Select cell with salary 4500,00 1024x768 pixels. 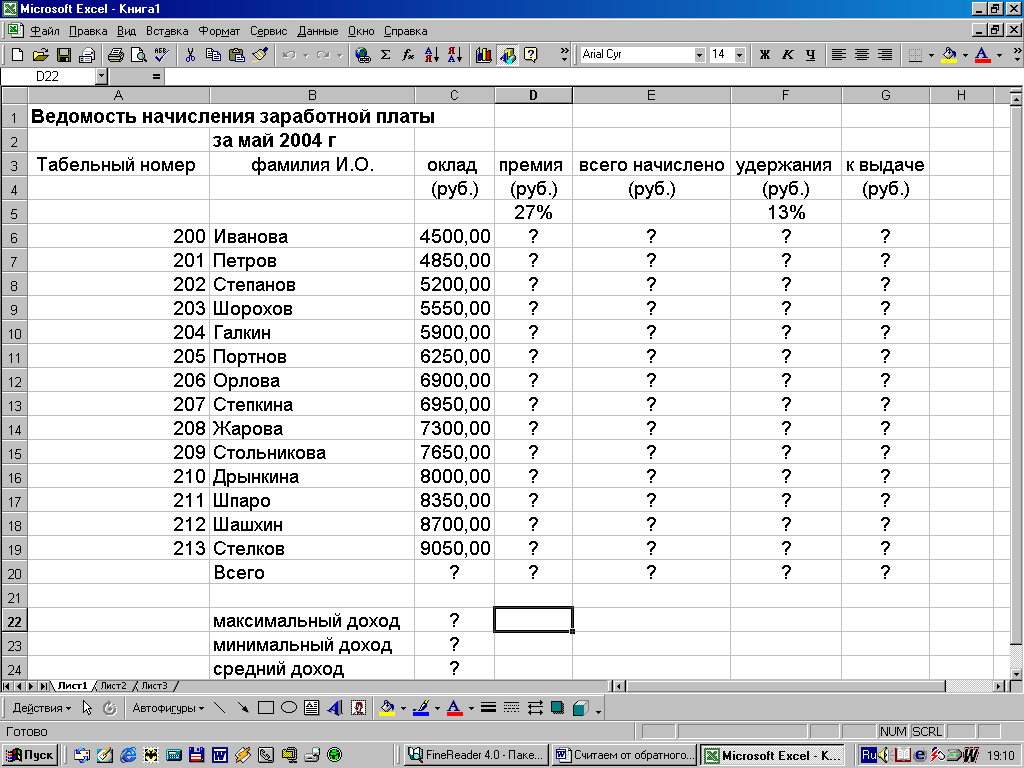(455, 237)
